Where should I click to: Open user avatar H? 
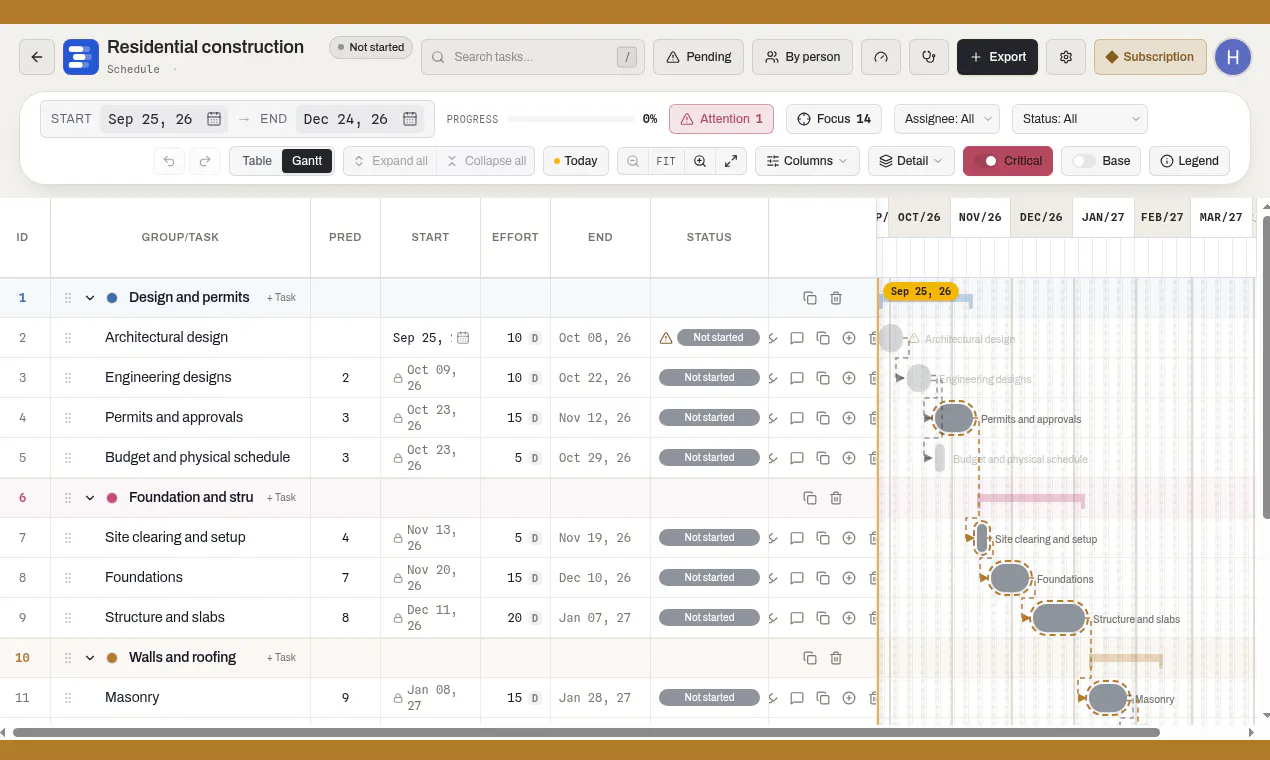(1233, 57)
